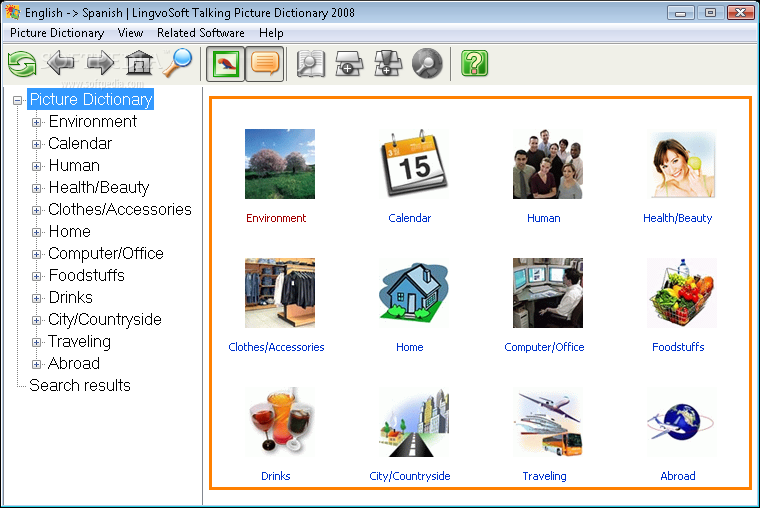Go back with the left arrow icon
Screen dimensions: 760x508
(x=61, y=63)
